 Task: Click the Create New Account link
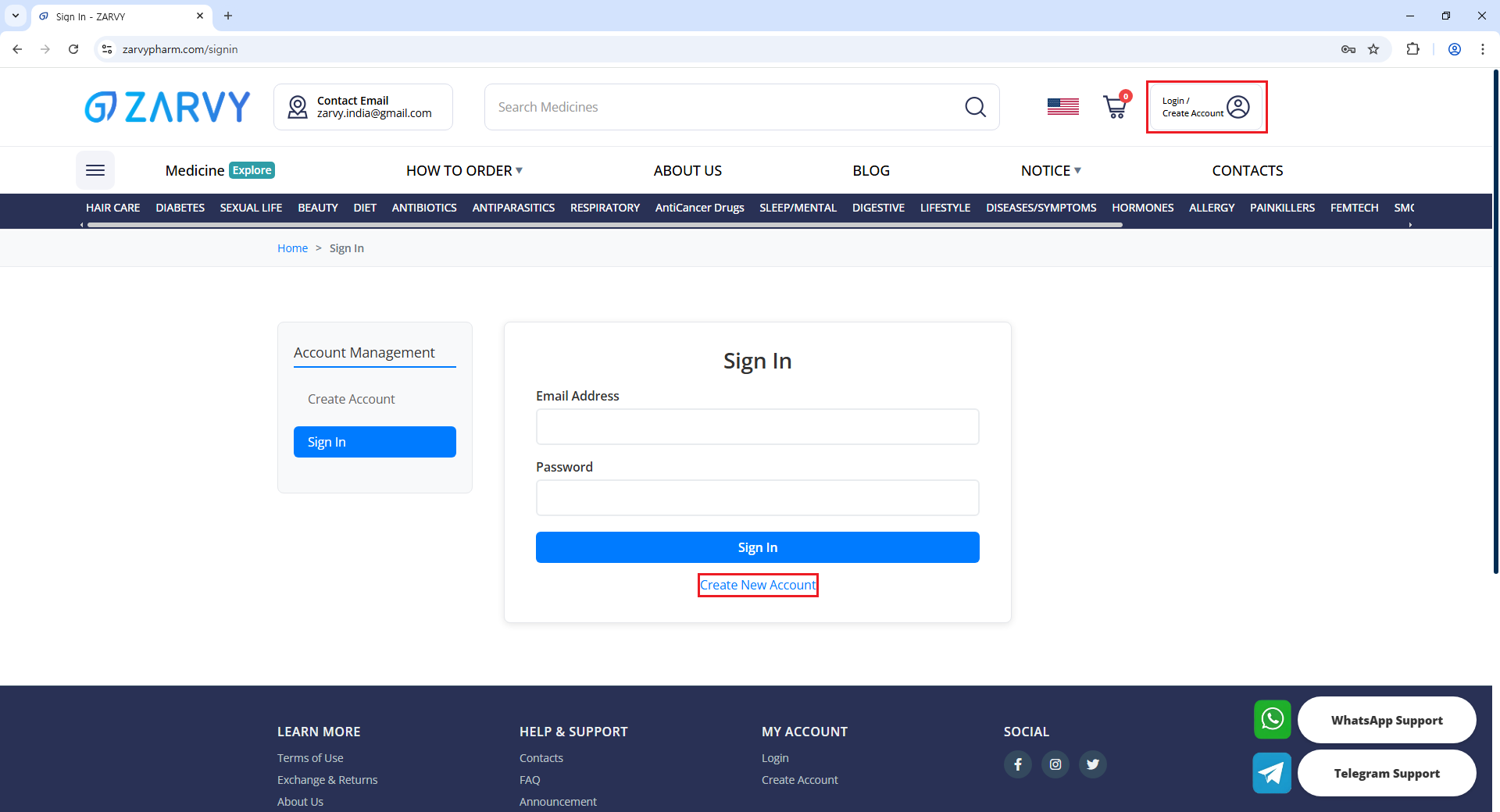[758, 585]
